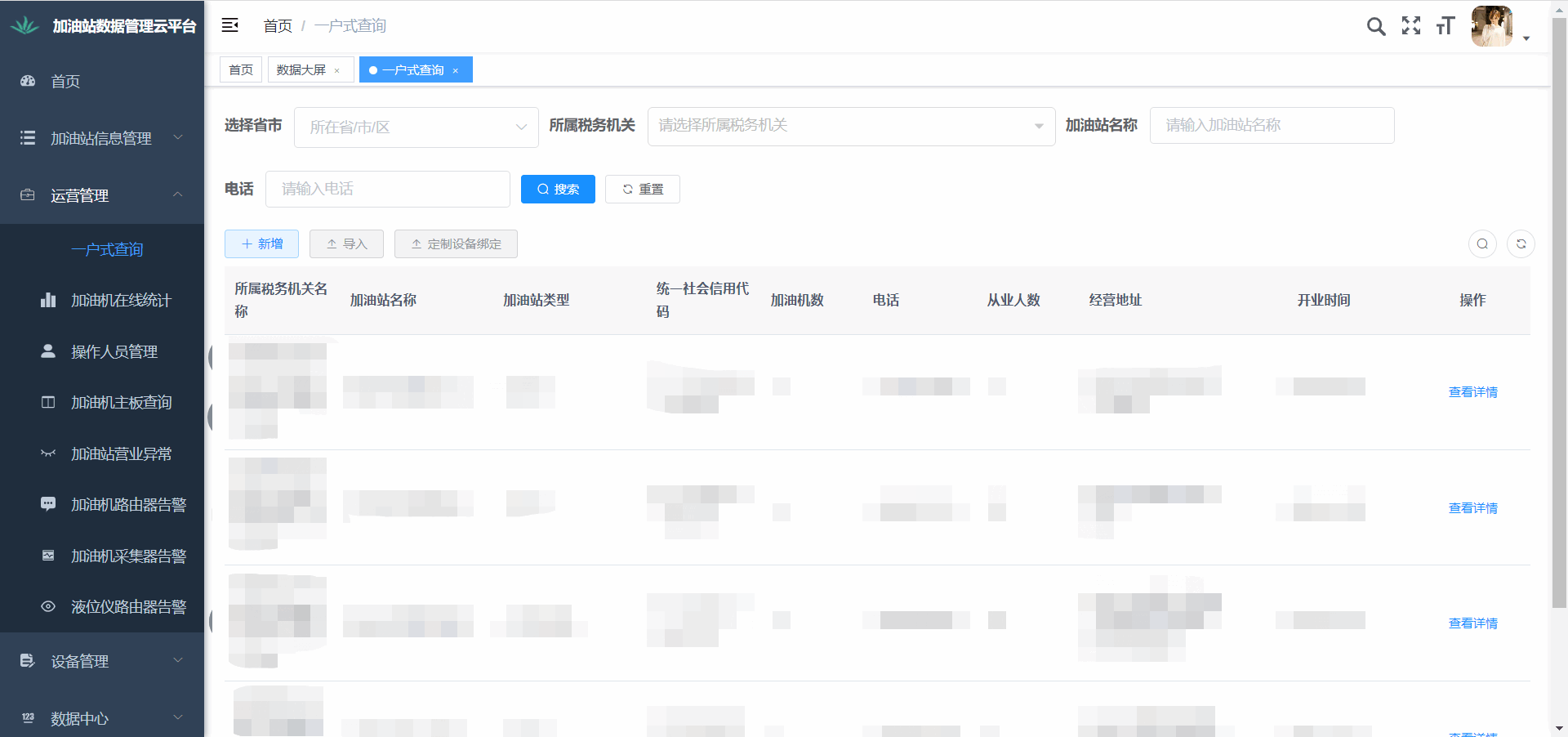This screenshot has width=1568, height=737.
Task: Close the 数据大屏 tab
Action: 336,71
